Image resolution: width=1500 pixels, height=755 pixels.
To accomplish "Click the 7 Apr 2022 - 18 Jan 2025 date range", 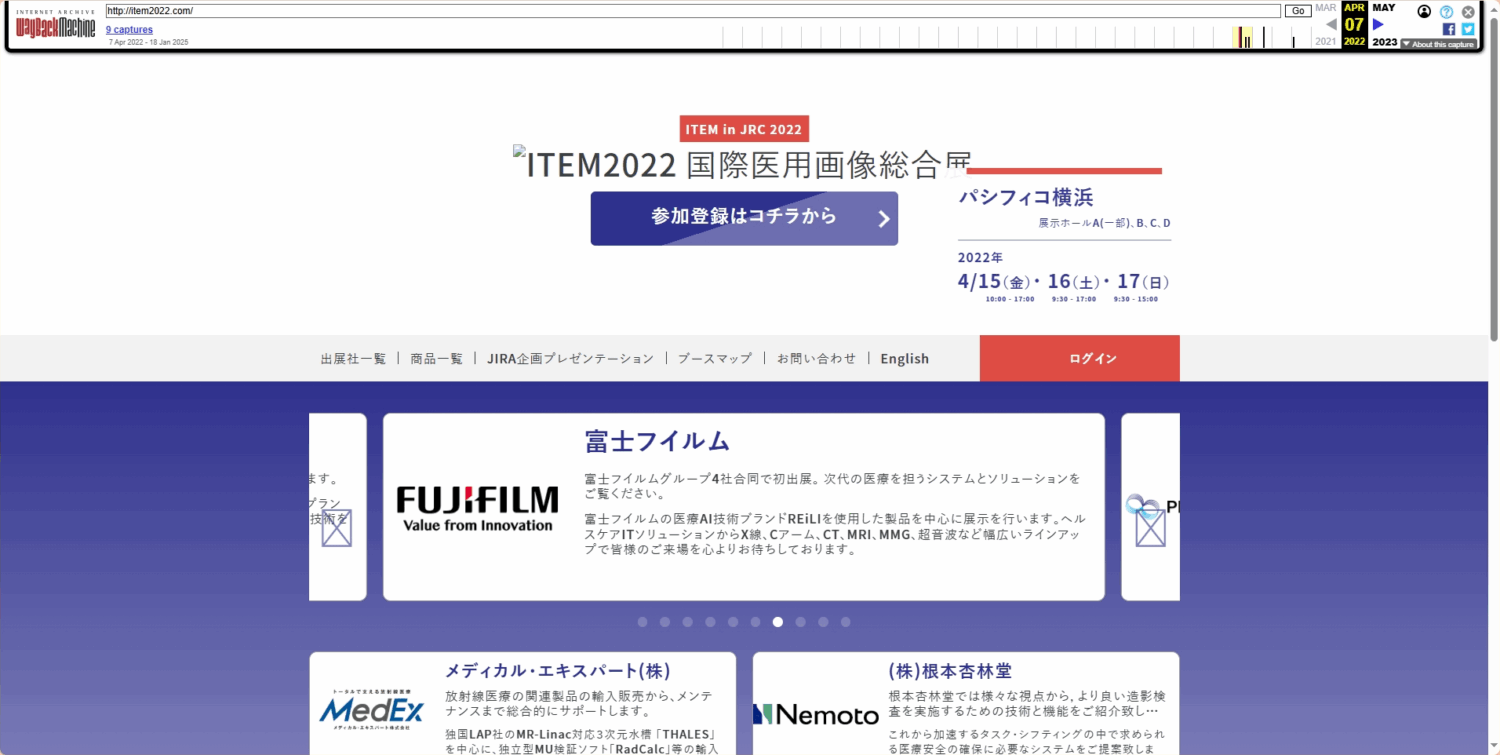I will point(148,42).
